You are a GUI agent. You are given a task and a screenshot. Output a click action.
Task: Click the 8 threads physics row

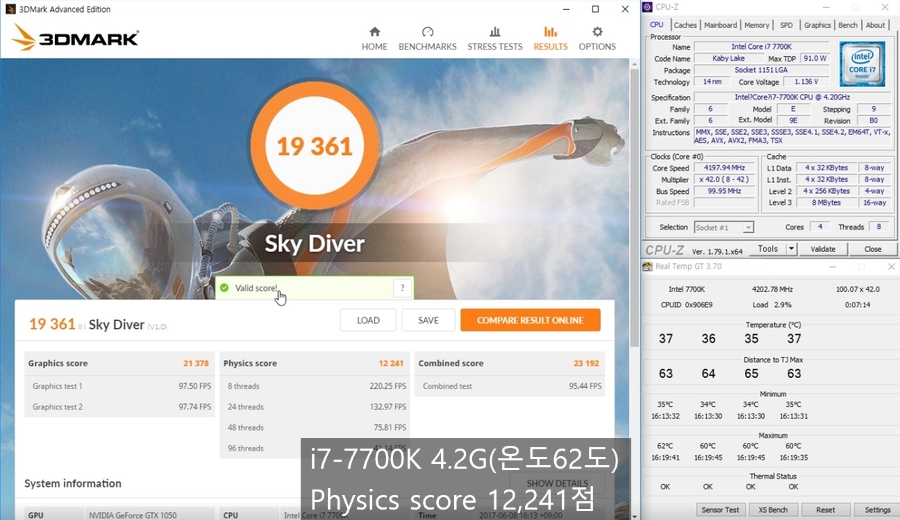click(315, 386)
